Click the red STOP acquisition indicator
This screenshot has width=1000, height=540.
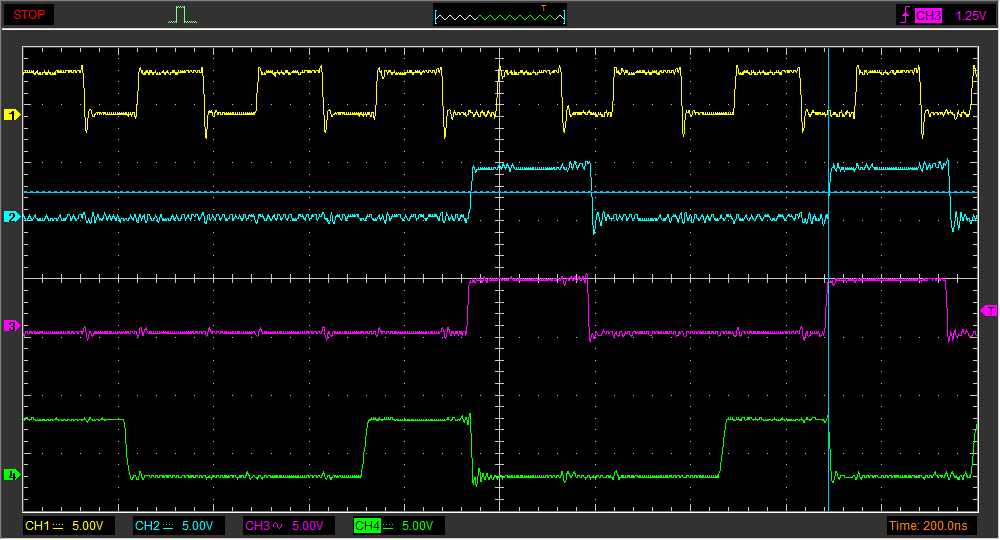point(29,15)
